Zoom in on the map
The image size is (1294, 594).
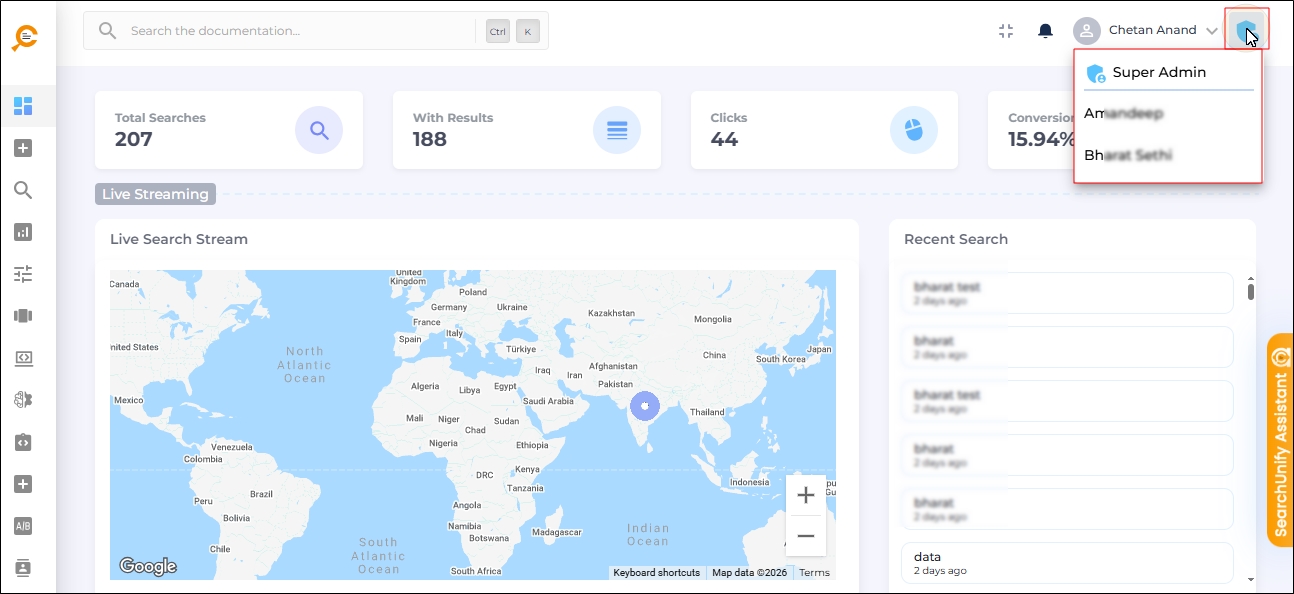[x=805, y=495]
